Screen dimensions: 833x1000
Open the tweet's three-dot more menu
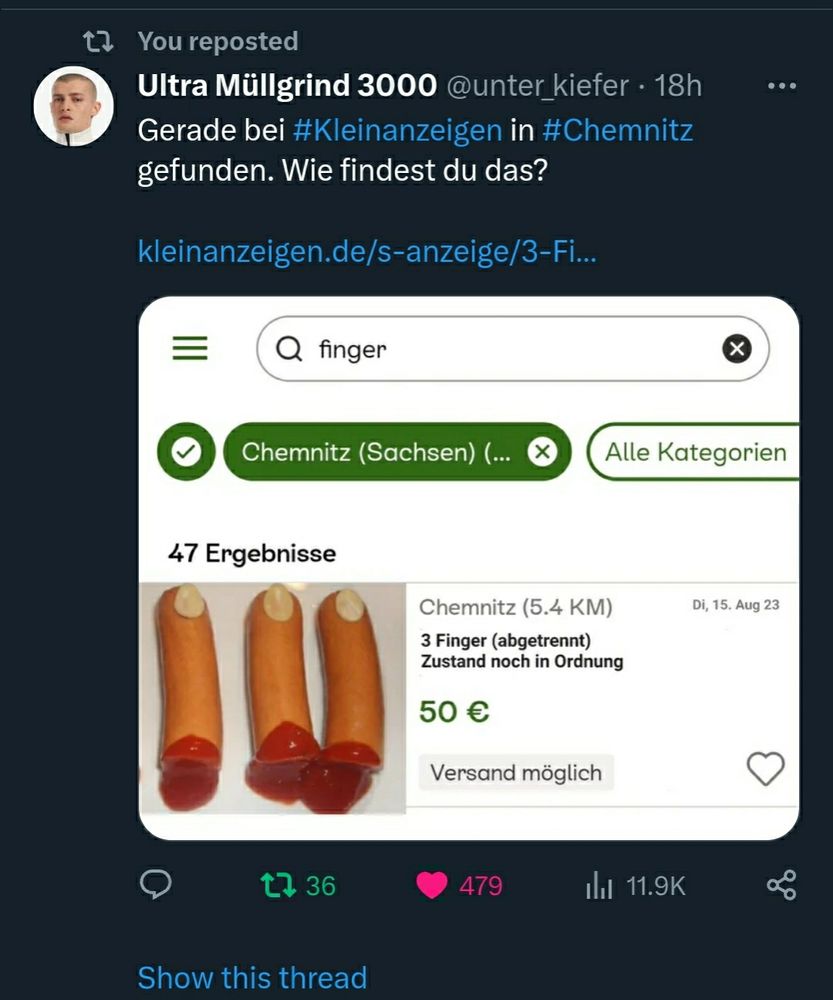click(781, 86)
